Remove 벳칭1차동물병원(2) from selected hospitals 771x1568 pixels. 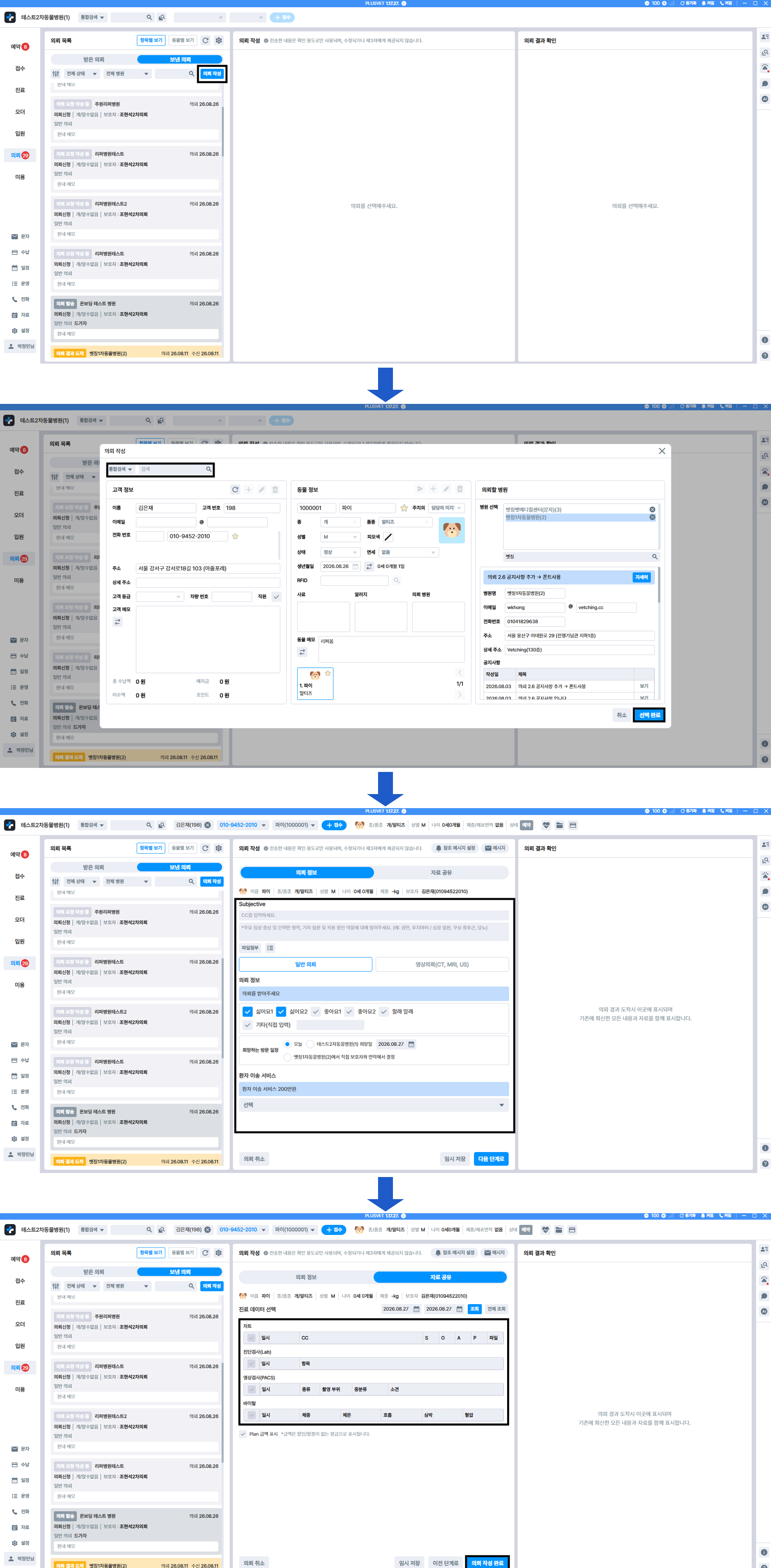coord(652,517)
